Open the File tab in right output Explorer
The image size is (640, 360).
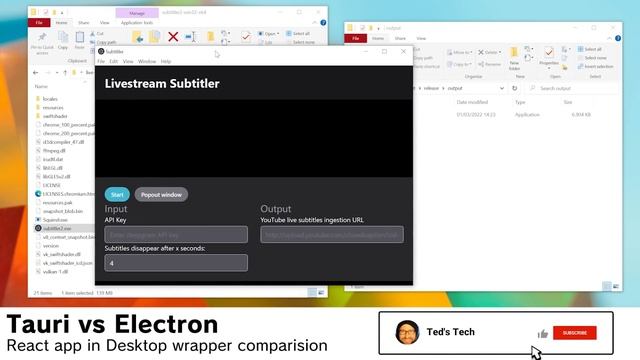[x=356, y=38]
